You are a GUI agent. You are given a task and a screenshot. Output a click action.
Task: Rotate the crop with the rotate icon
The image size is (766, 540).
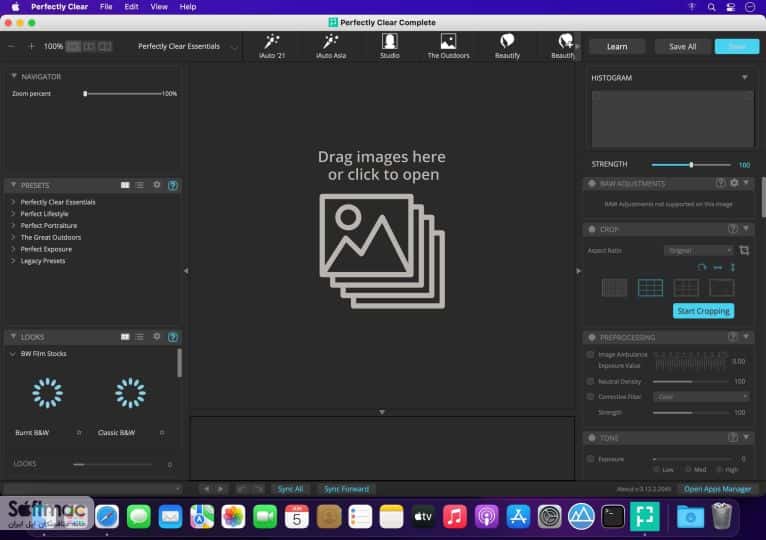click(702, 267)
